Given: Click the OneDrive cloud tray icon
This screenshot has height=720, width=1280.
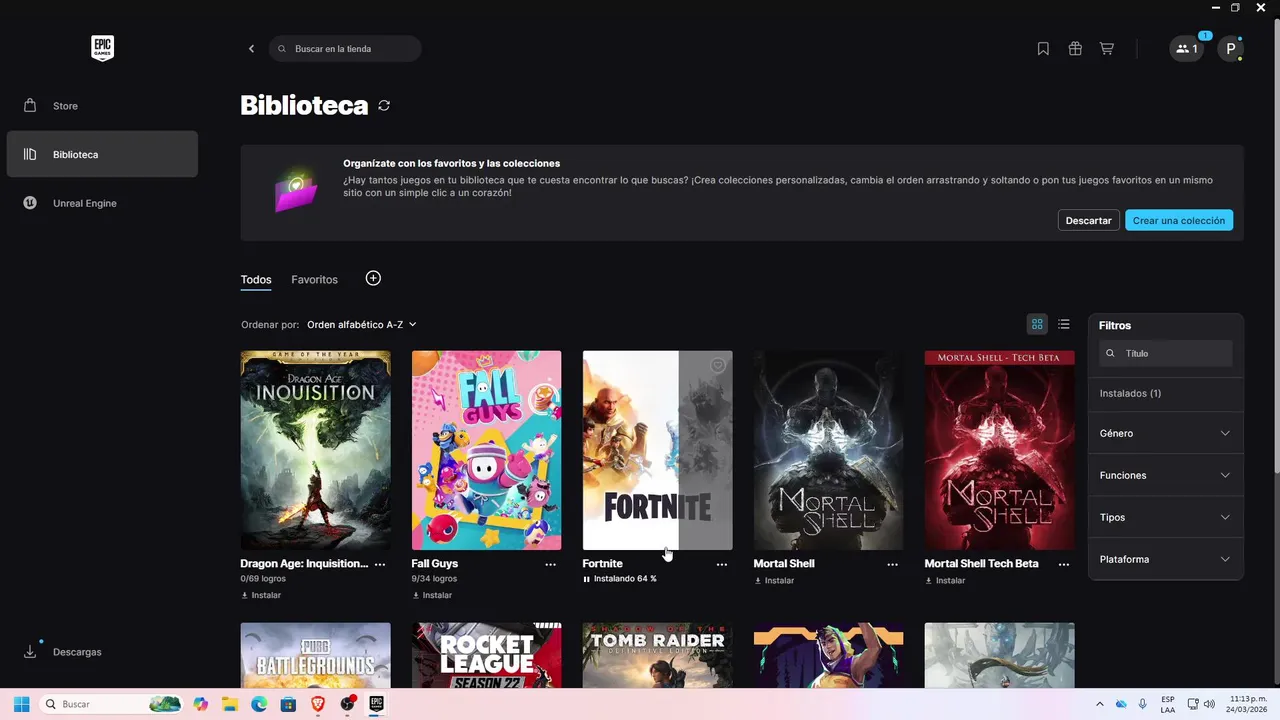Looking at the screenshot, I should 1121,704.
